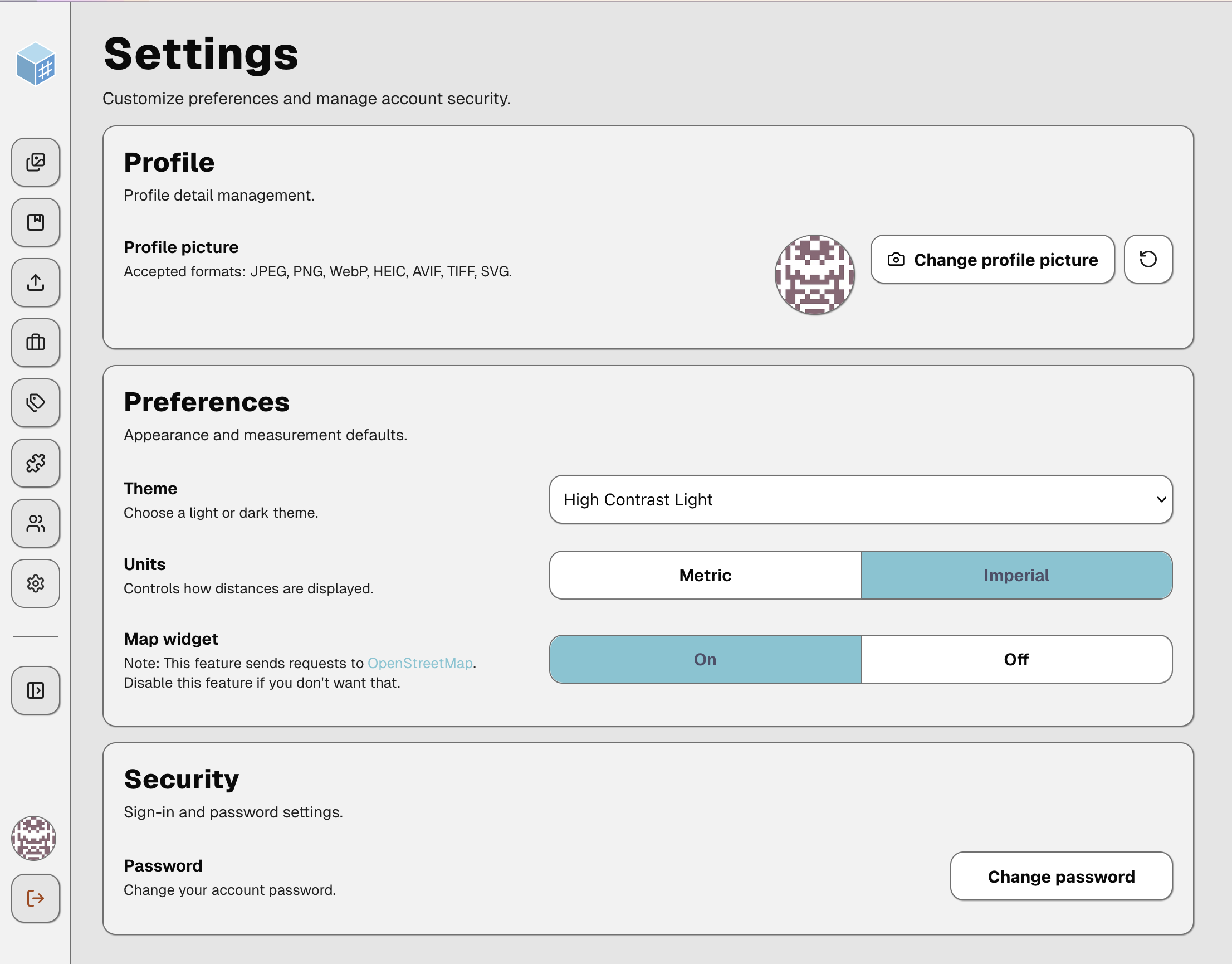The height and width of the screenshot is (964, 1232).
Task: Open the albums bookmark sidebar icon
Action: coord(36,222)
